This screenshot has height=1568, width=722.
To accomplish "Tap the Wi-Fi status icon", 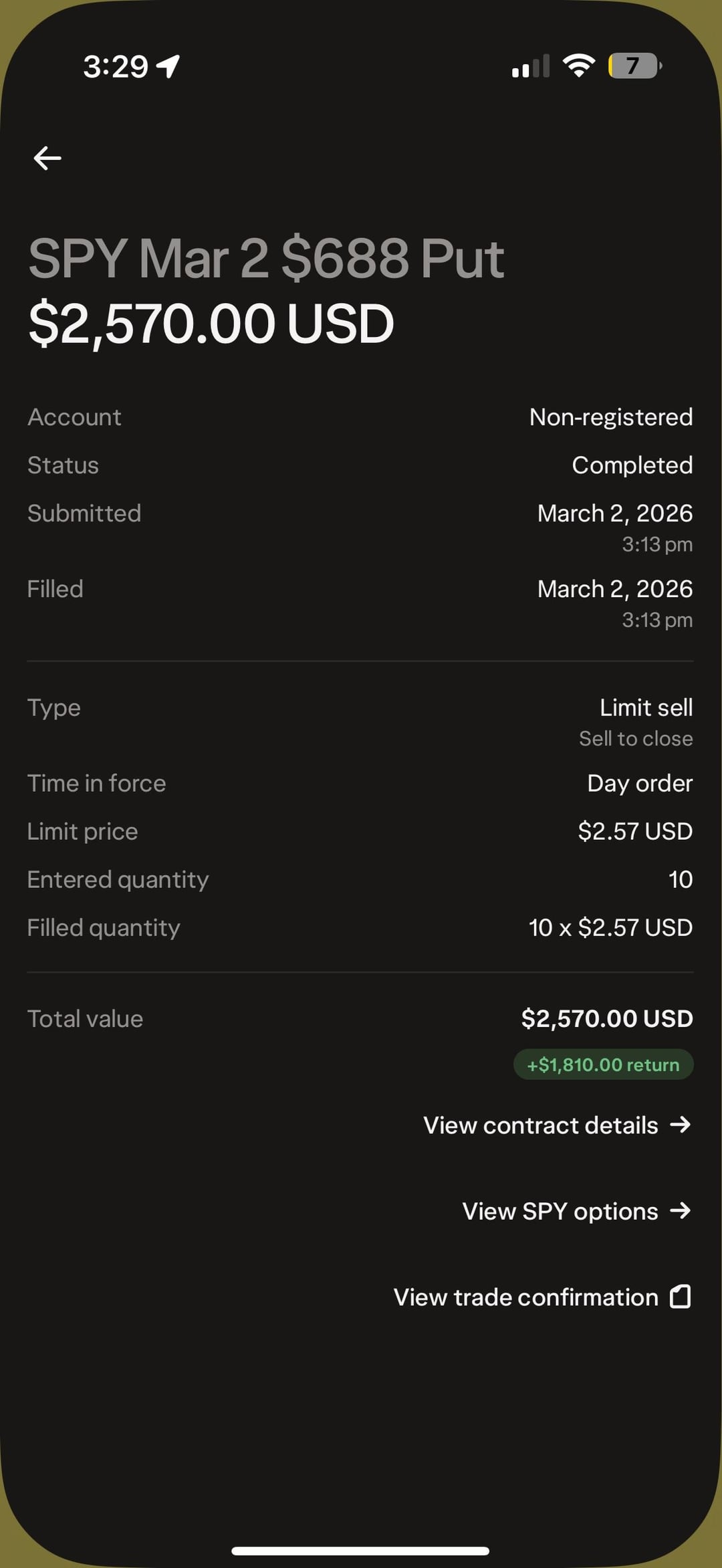I will (x=579, y=66).
